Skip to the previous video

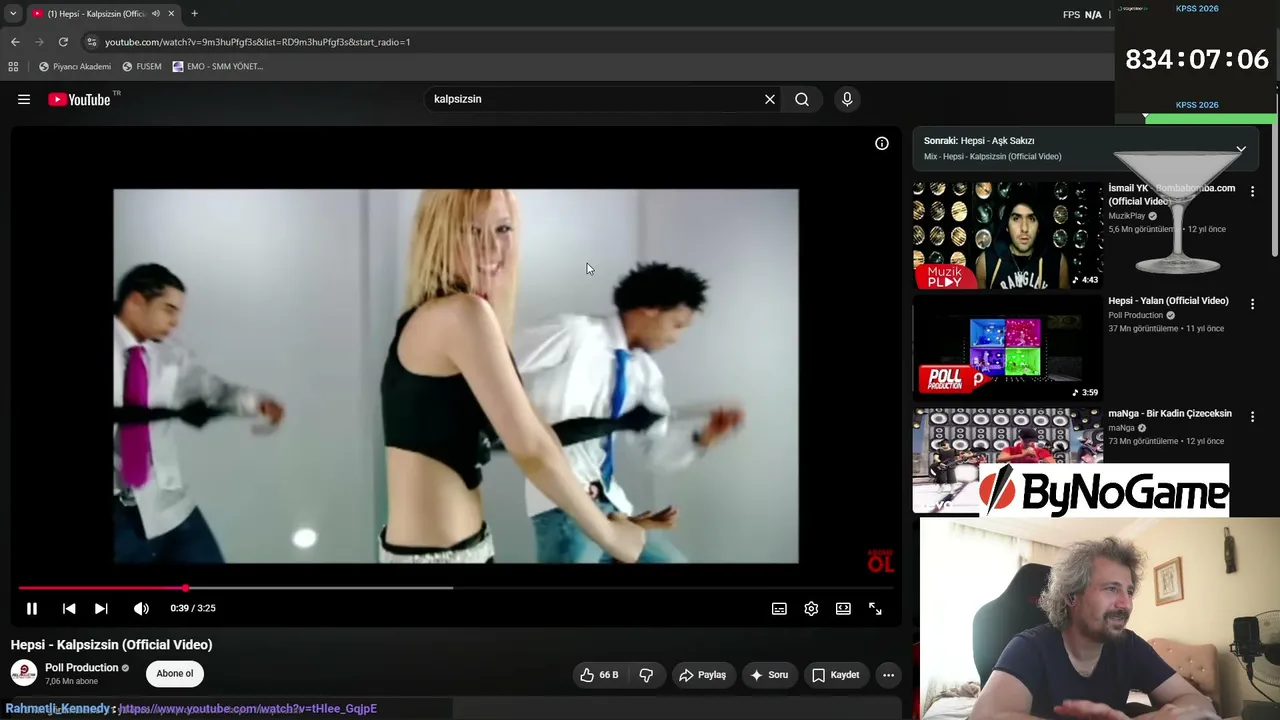point(69,608)
